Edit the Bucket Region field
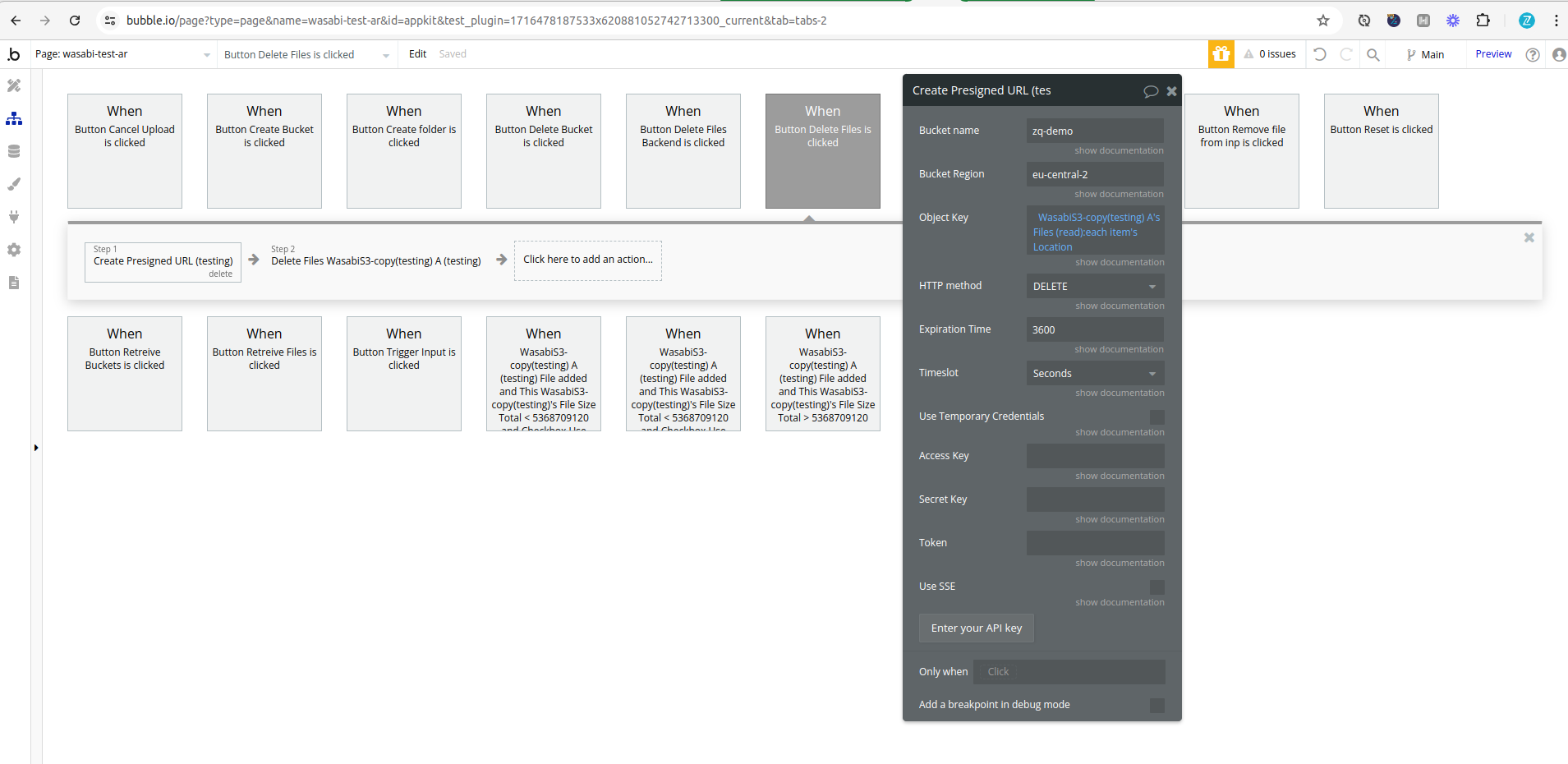 click(1095, 174)
